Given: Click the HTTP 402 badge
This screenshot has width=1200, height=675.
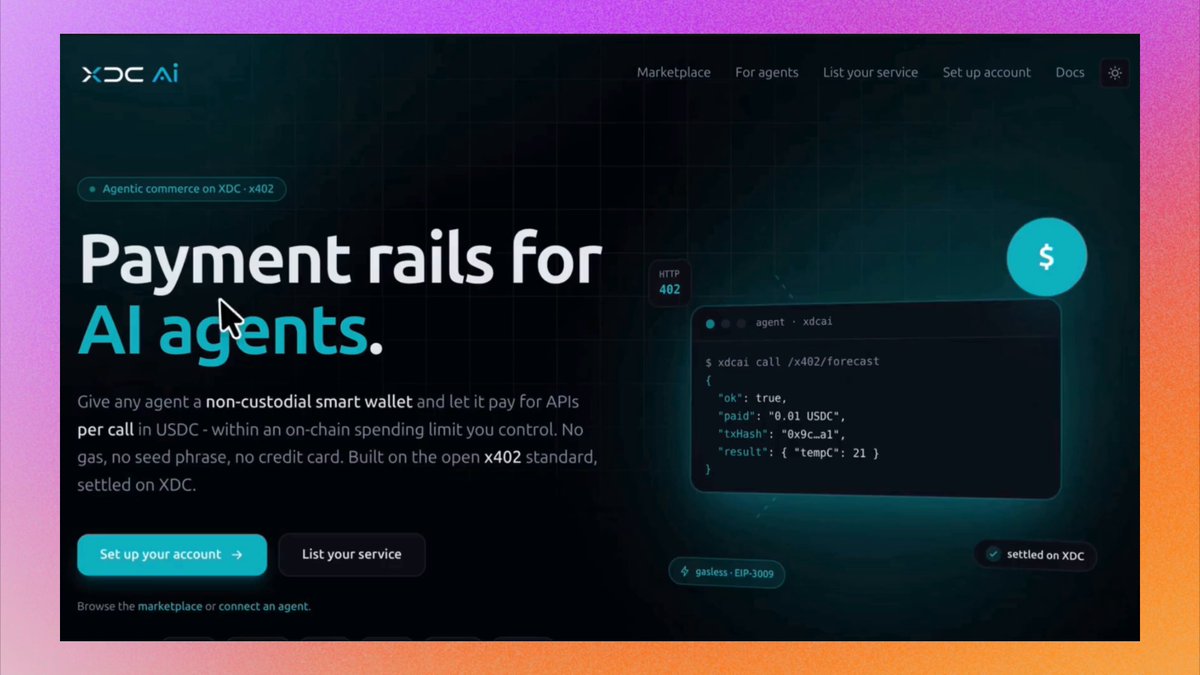Looking at the screenshot, I should click(670, 283).
